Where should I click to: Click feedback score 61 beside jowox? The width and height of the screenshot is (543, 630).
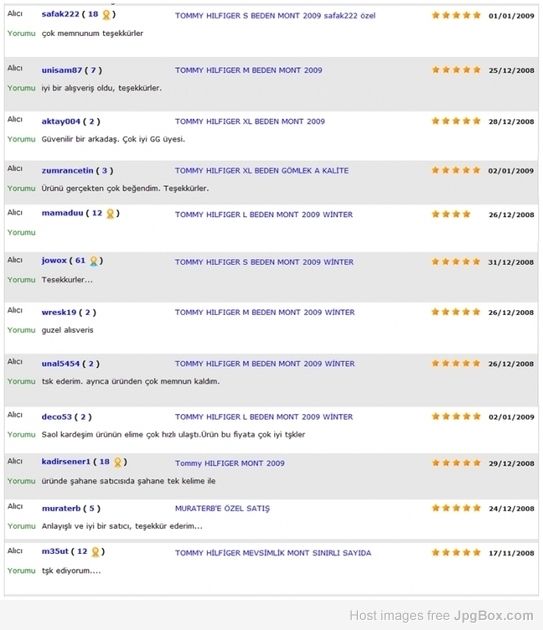(x=80, y=260)
